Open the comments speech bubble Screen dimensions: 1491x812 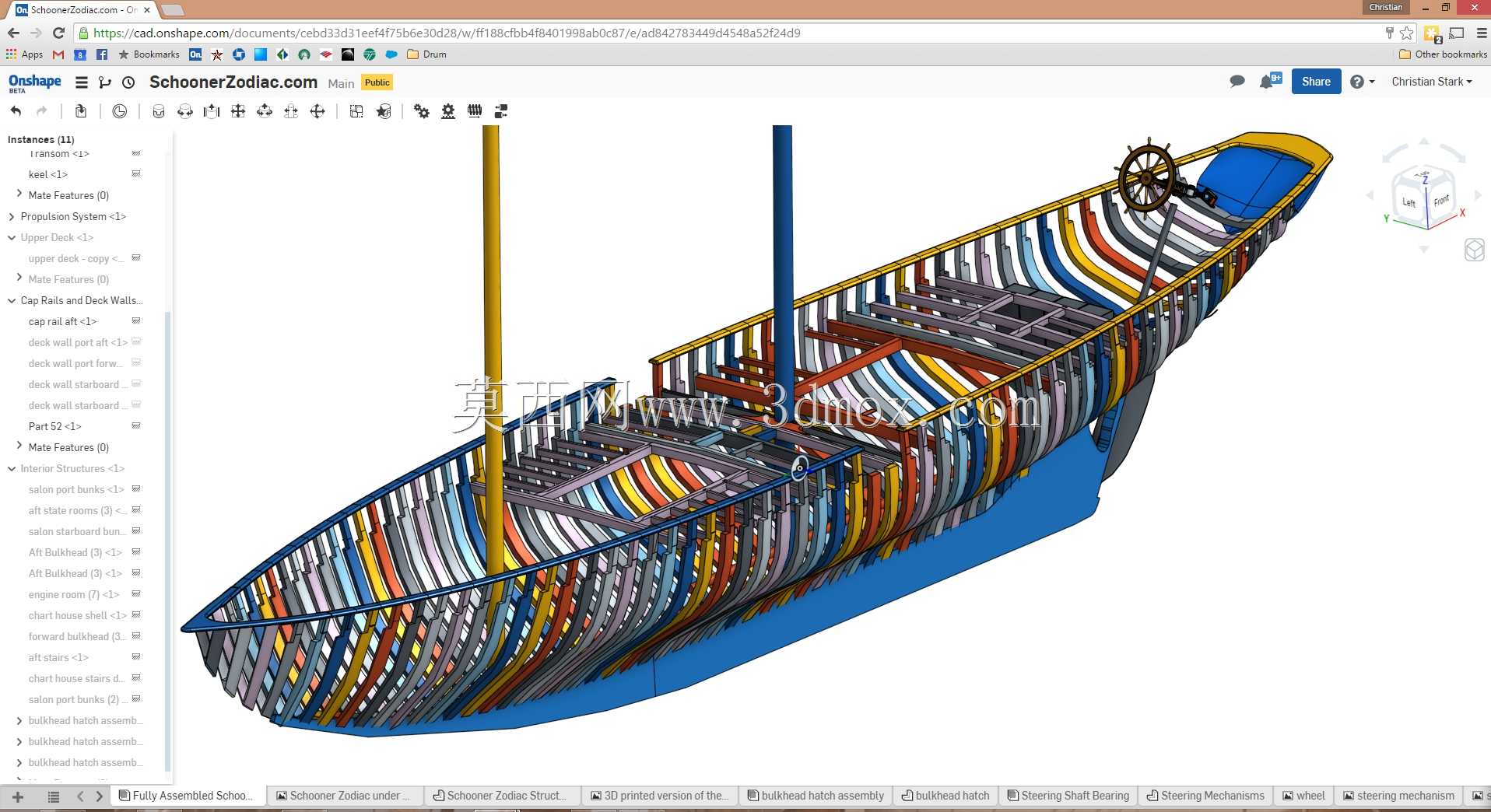point(1237,82)
